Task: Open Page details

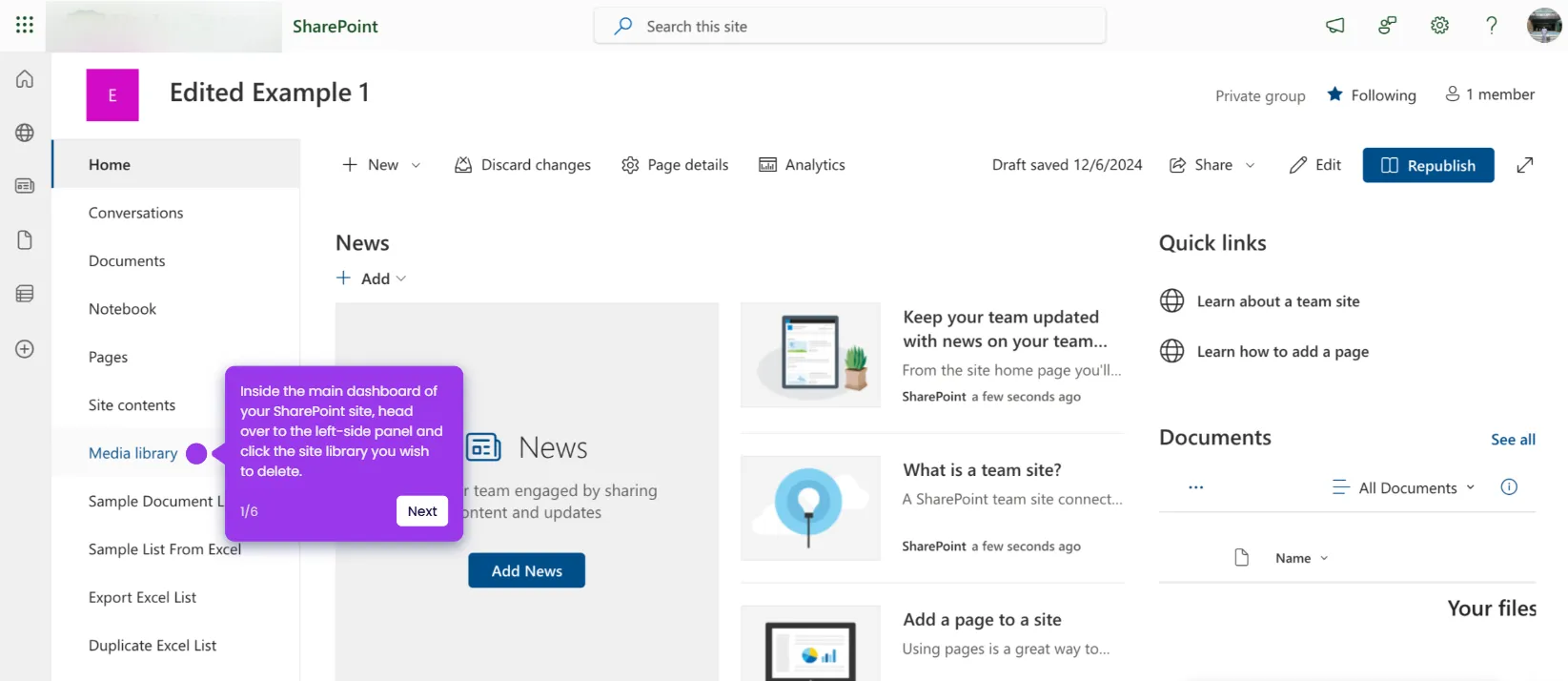Action: [675, 165]
